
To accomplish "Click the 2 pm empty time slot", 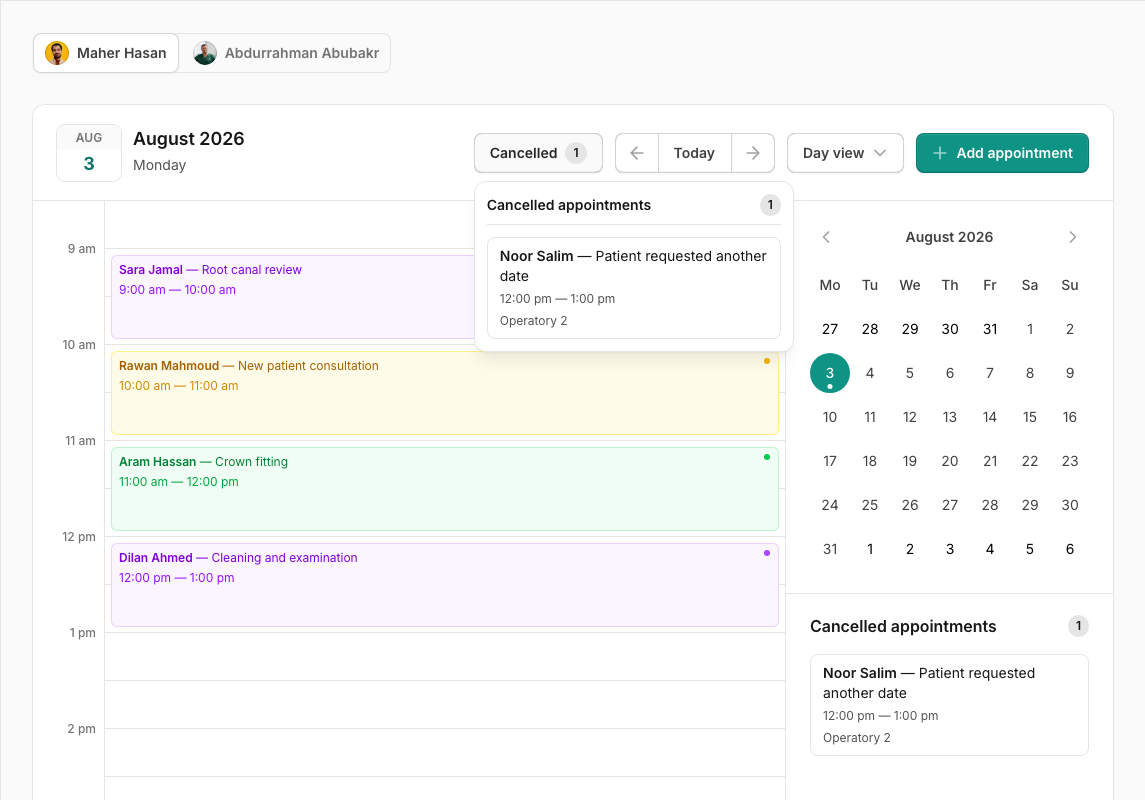I will point(445,753).
